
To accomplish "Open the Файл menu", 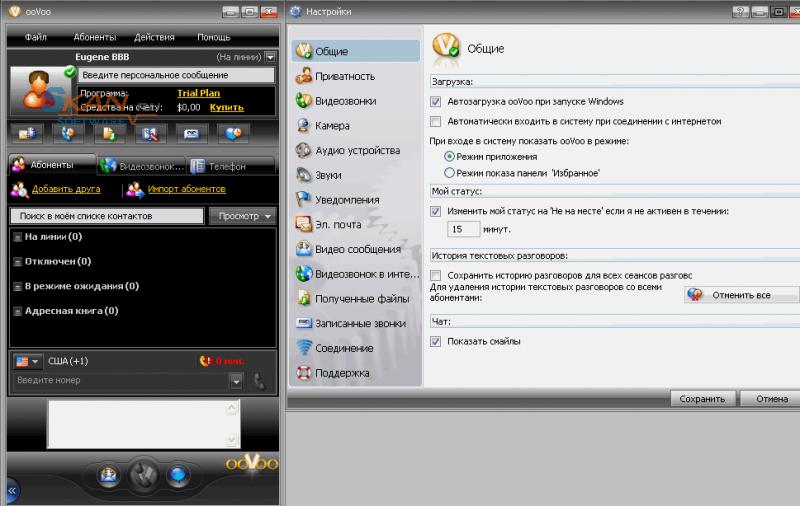I will 36,37.
